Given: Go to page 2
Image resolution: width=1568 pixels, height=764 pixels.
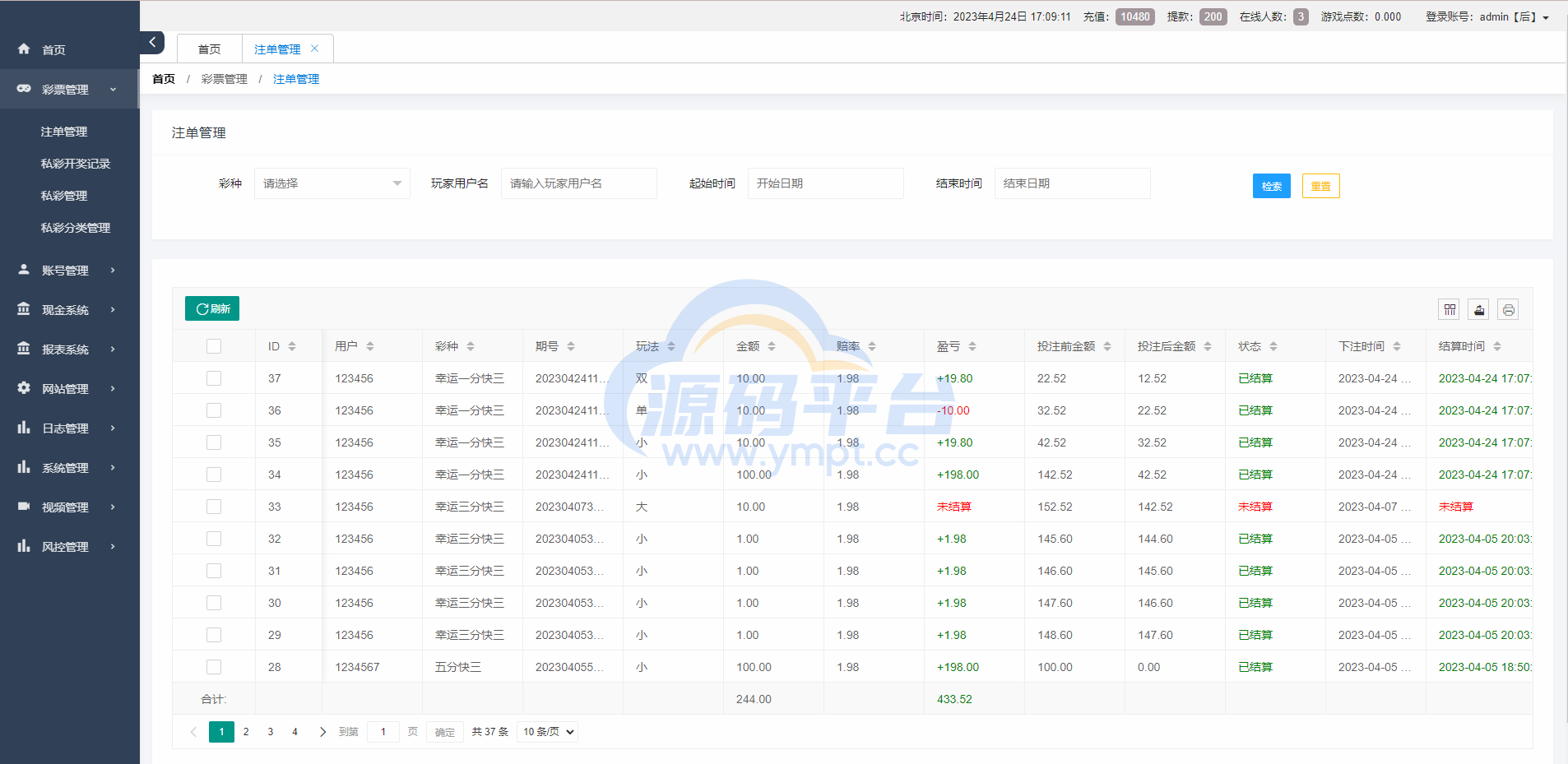Looking at the screenshot, I should click(246, 732).
